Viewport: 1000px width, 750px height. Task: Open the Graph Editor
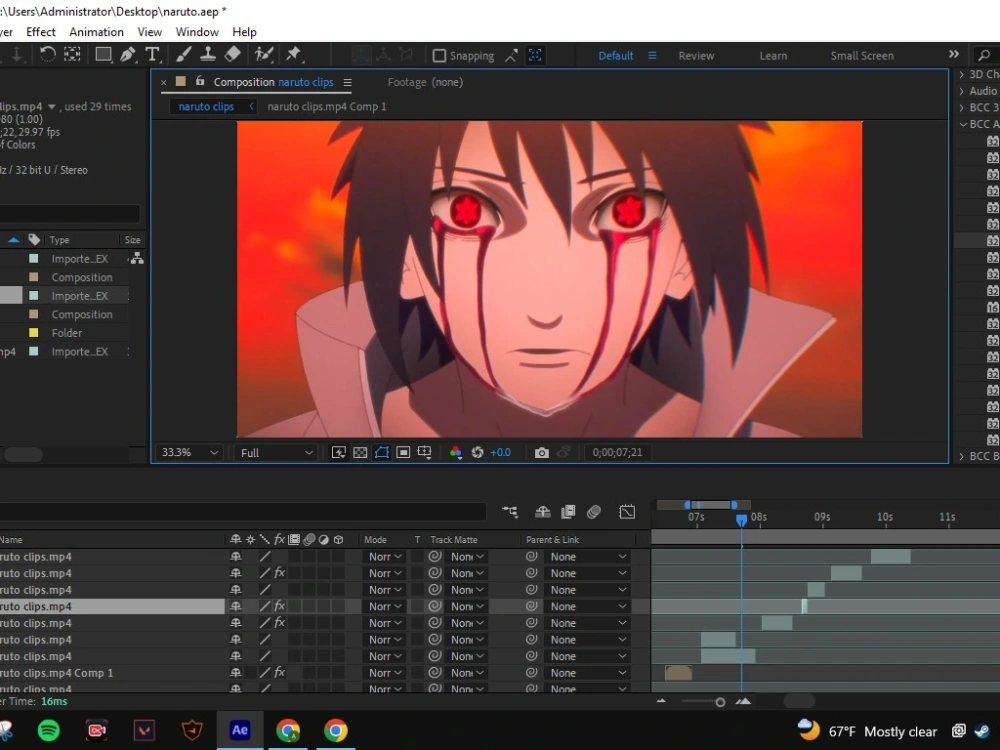[x=627, y=511]
